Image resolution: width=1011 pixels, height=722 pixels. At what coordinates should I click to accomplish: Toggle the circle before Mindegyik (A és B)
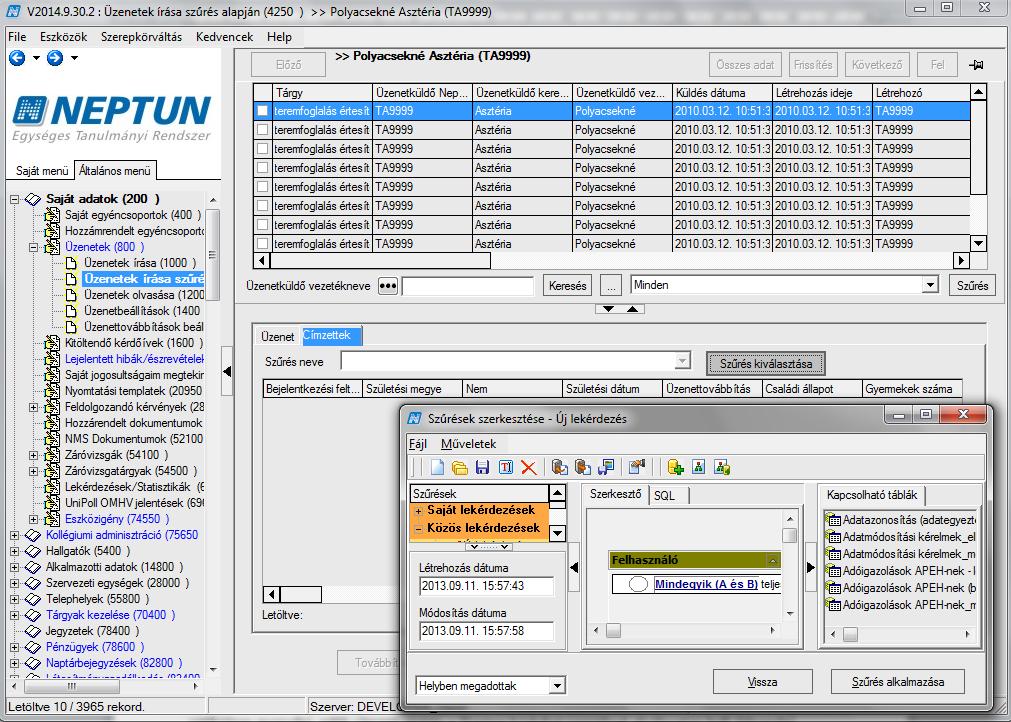(x=638, y=585)
